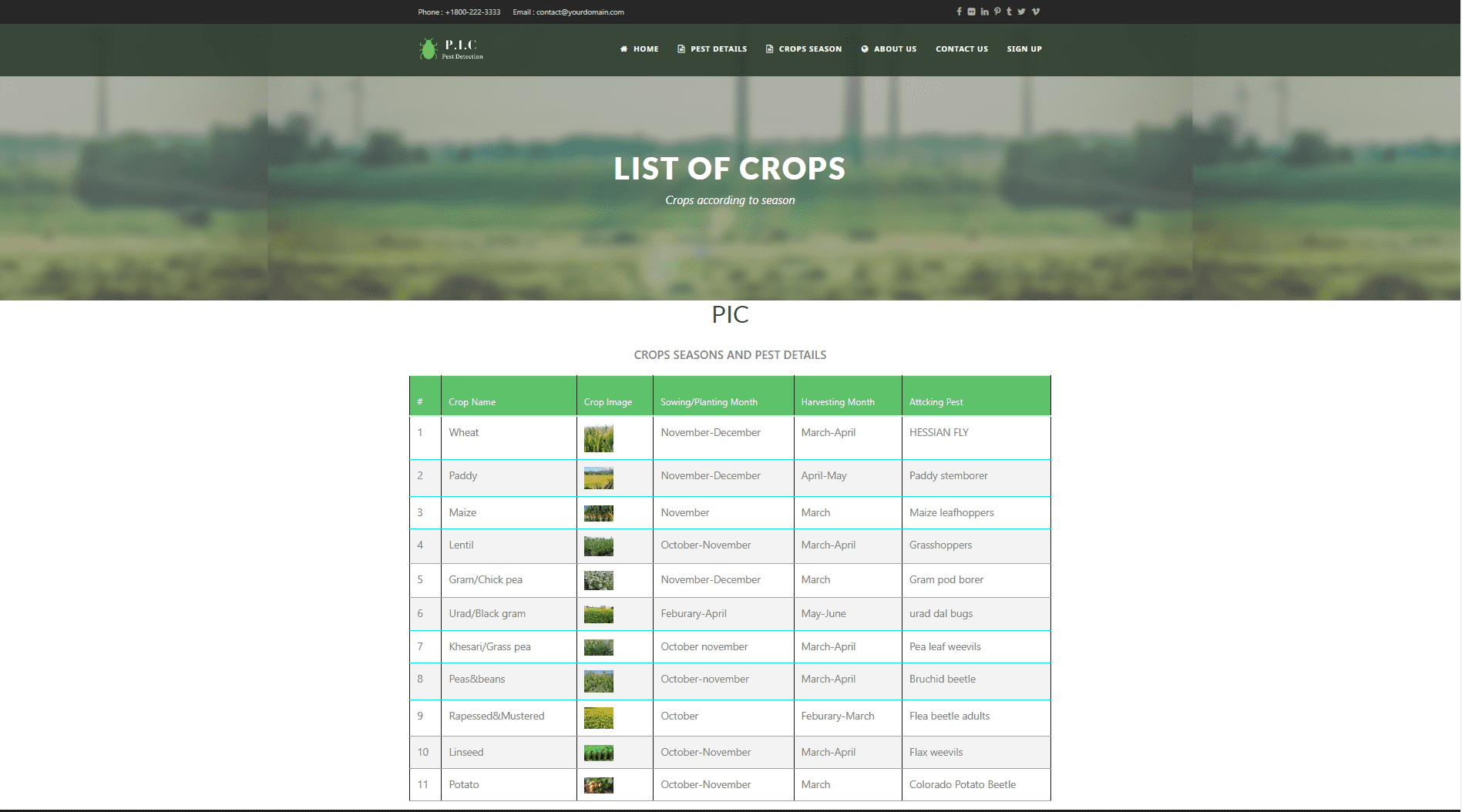This screenshot has width=1462, height=812.
Task: Go to the Home menu item
Action: pyautogui.click(x=639, y=49)
